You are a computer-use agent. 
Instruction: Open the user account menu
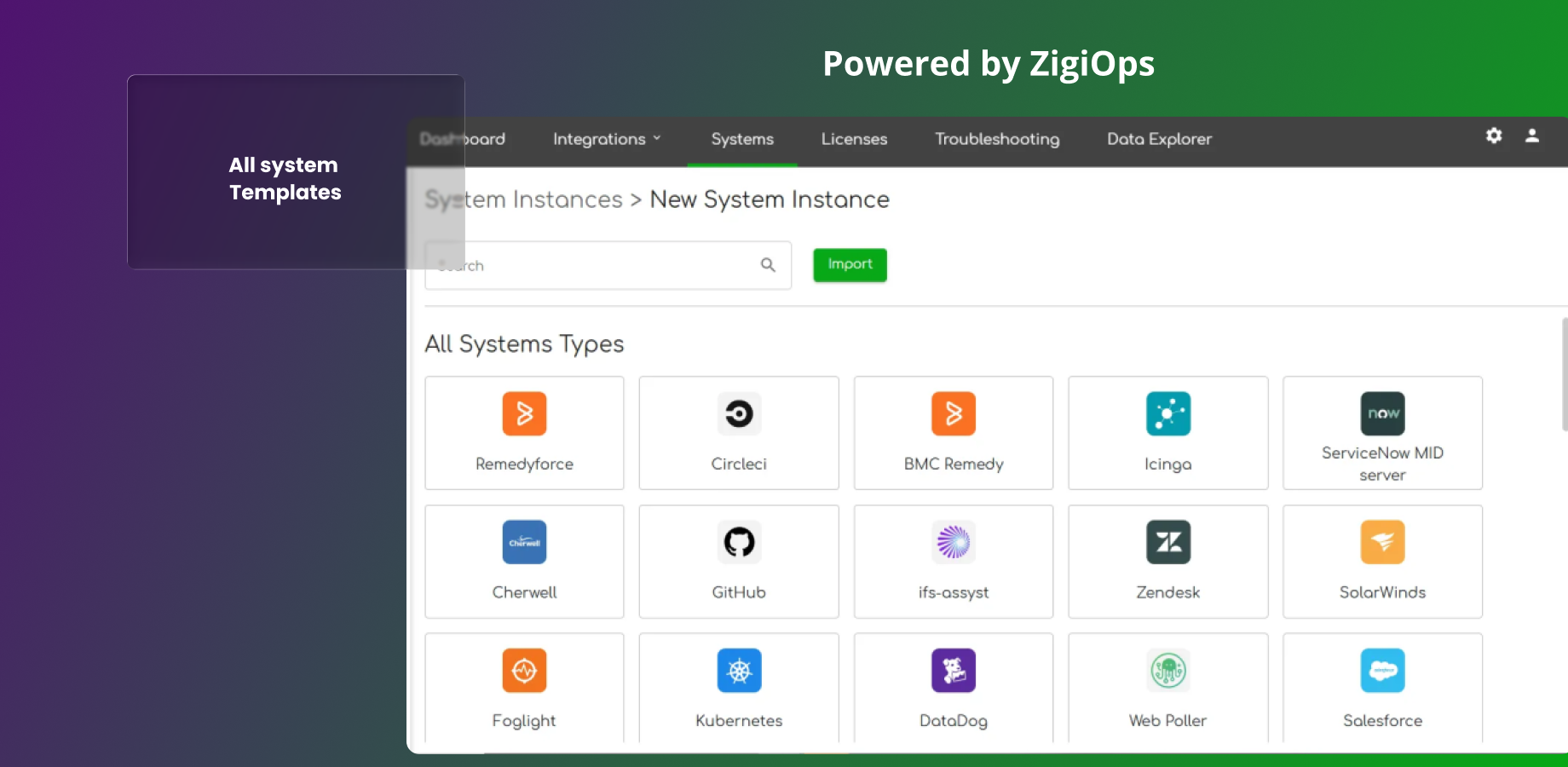[x=1532, y=136]
